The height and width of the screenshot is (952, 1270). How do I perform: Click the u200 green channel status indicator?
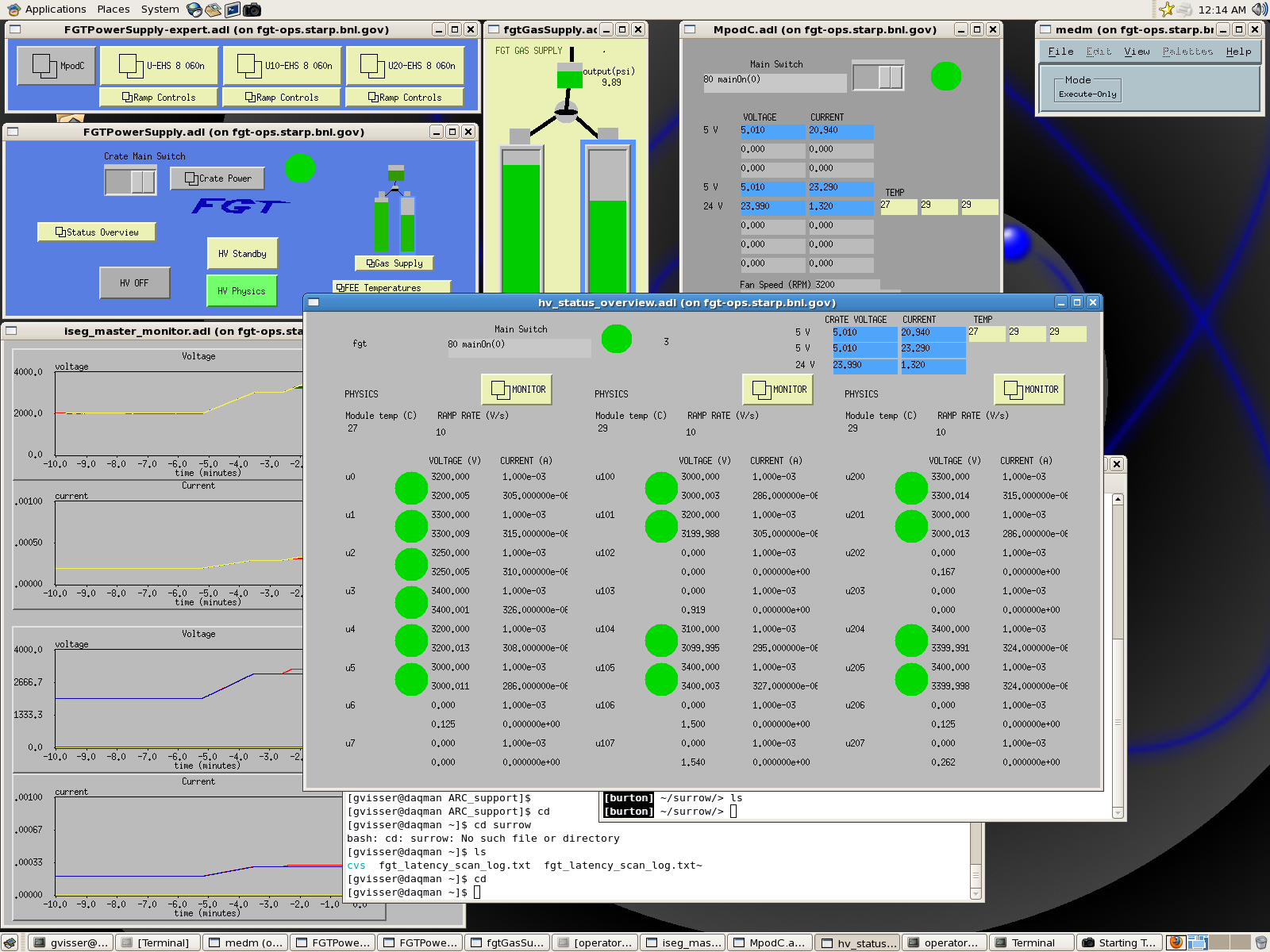tap(911, 488)
